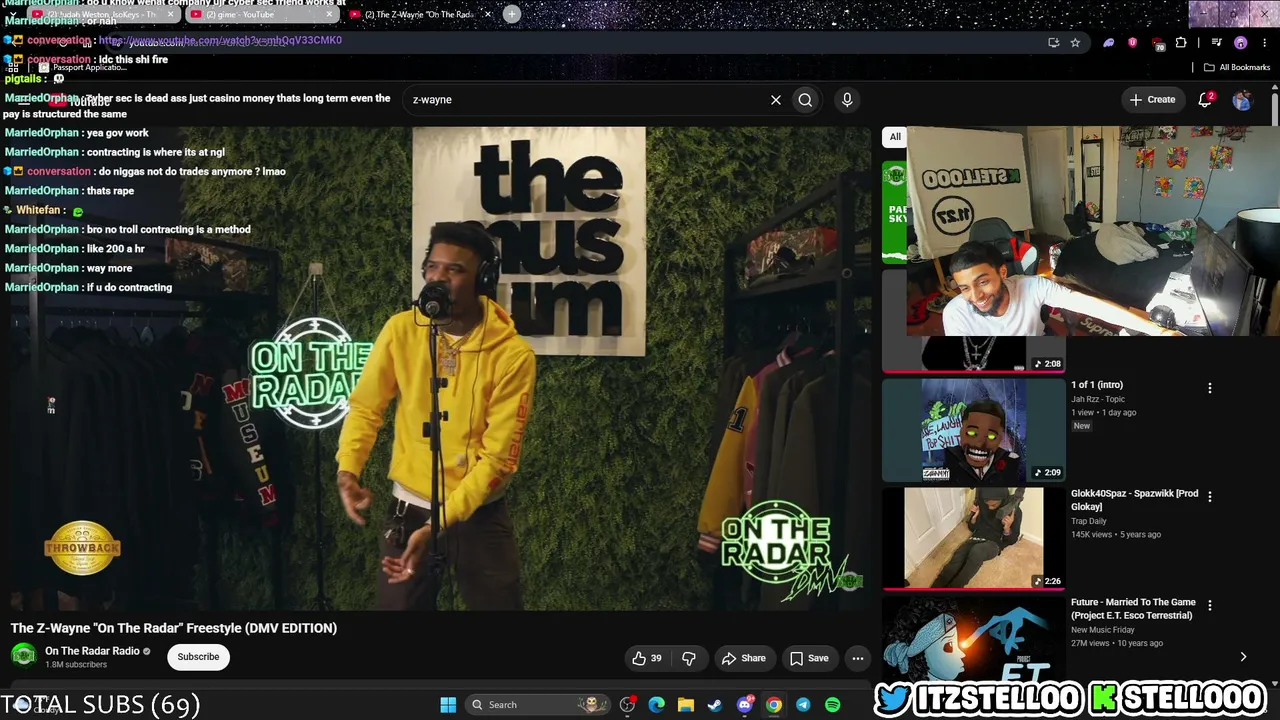Bookmark this page with the star
The height and width of the screenshot is (720, 1280).
click(x=1075, y=43)
